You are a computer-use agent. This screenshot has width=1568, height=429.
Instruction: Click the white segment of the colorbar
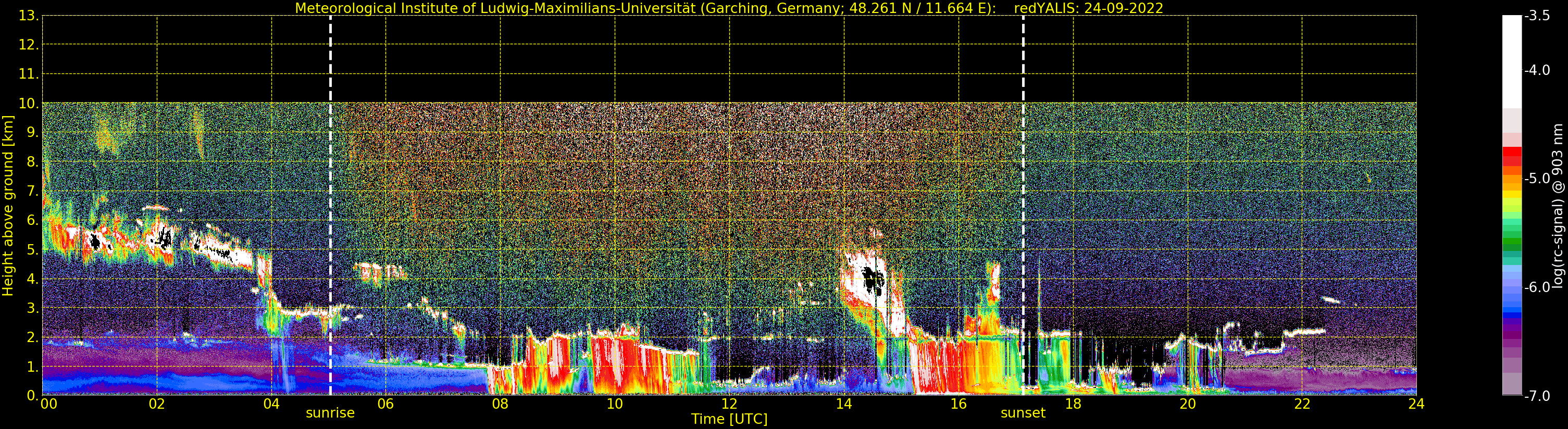click(x=1512, y=61)
